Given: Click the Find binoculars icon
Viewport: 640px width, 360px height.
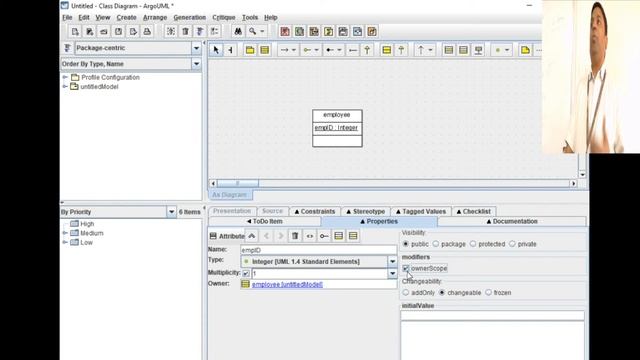Looking at the screenshot, I should 238,31.
